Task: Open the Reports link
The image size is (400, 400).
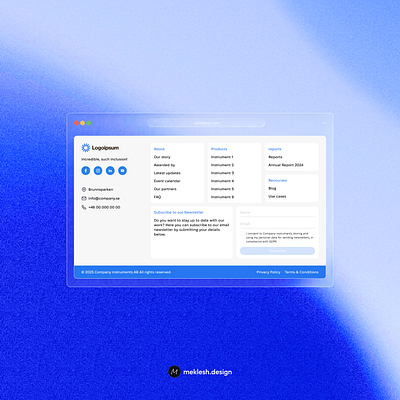Action: tap(275, 157)
